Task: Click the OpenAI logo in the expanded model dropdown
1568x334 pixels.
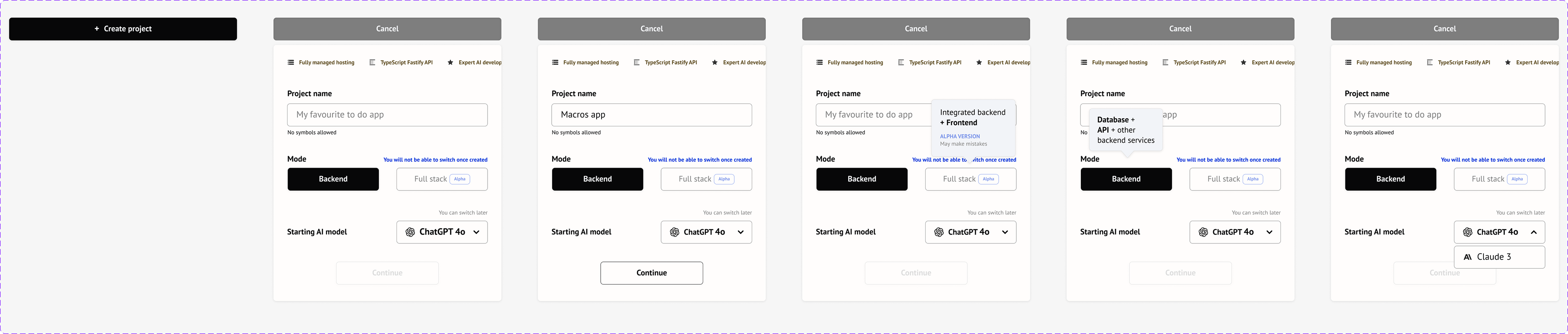Action: coord(1467,232)
